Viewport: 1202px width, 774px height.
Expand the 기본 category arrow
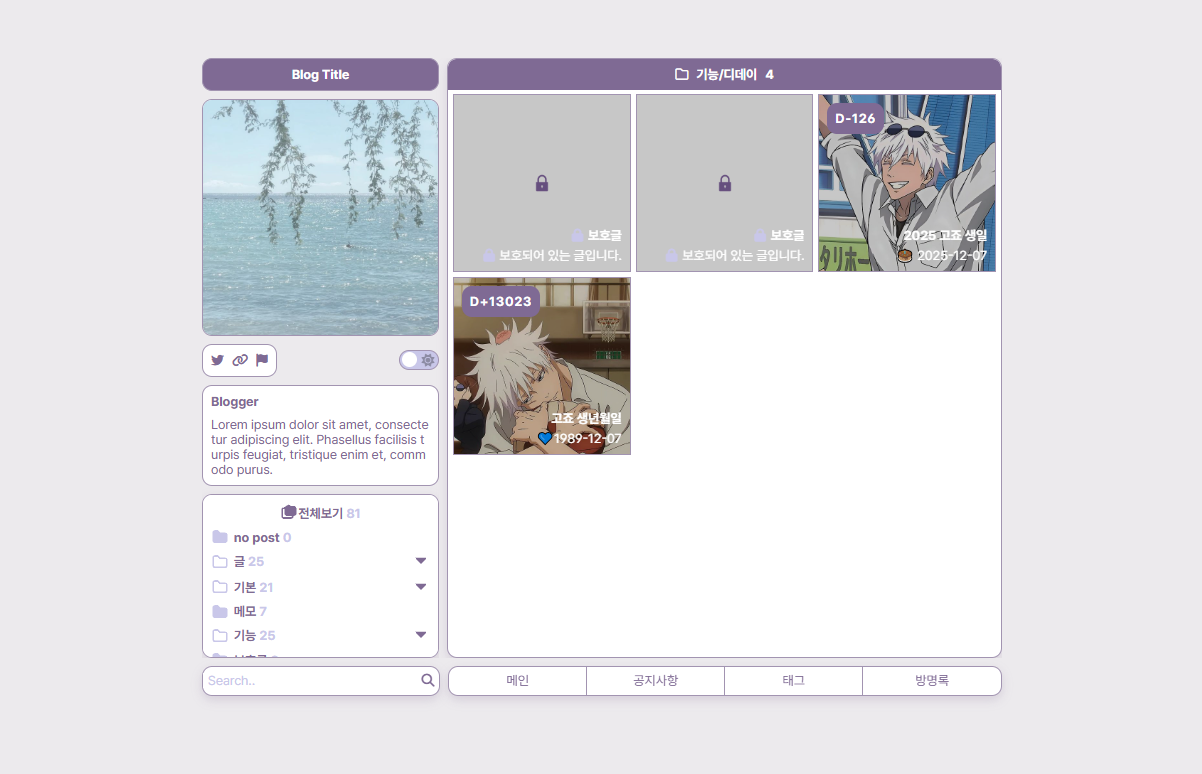[x=421, y=586]
